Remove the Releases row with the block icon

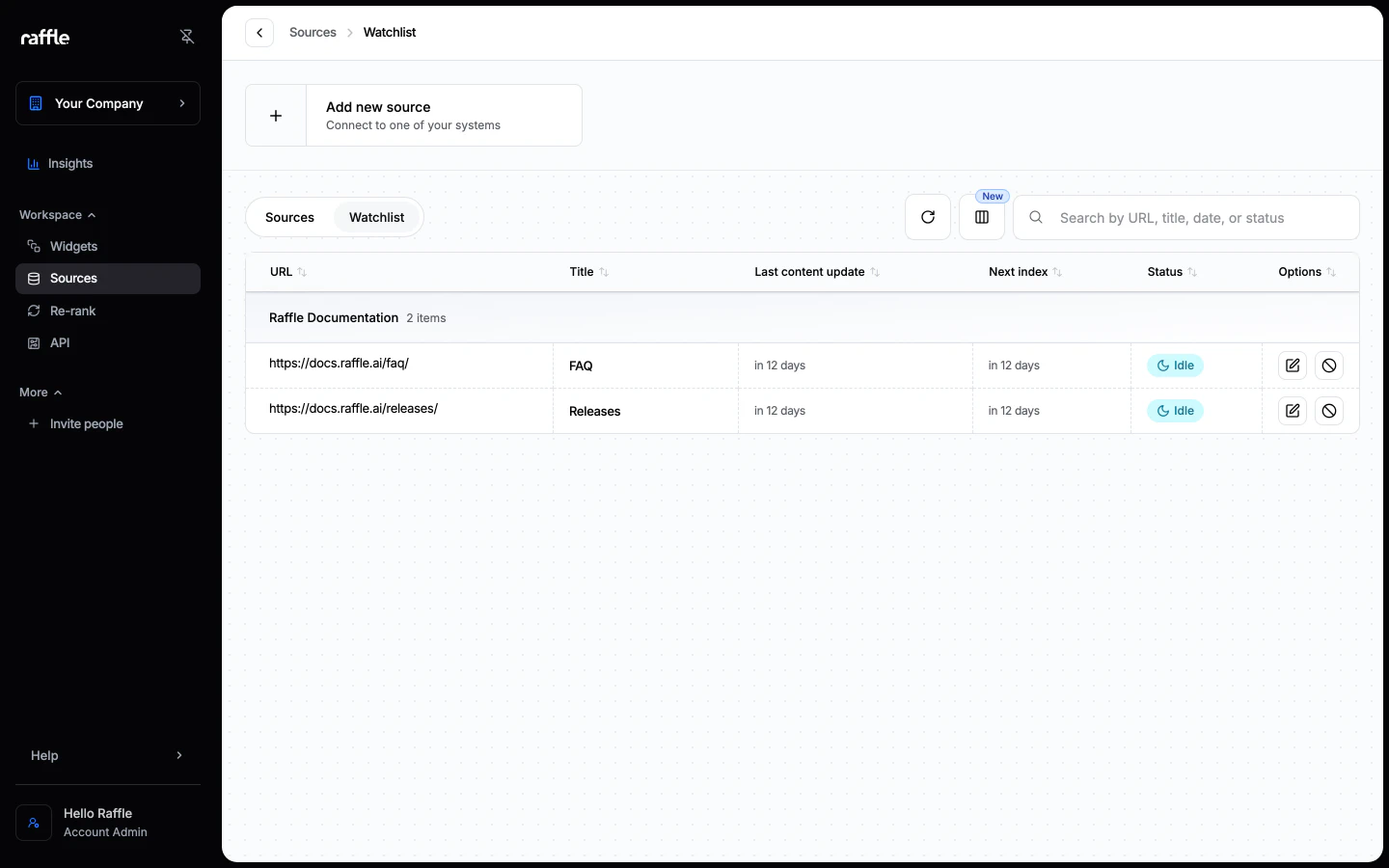(1329, 411)
